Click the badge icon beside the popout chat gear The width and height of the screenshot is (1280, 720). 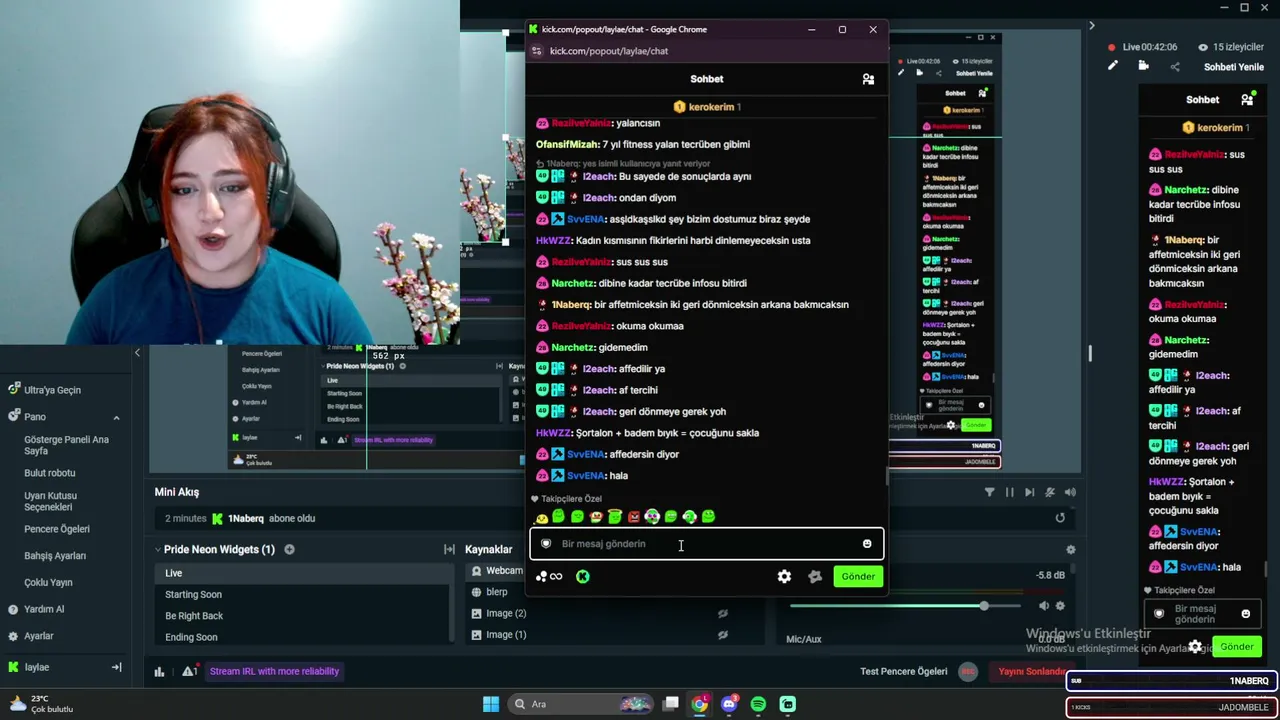(x=815, y=576)
